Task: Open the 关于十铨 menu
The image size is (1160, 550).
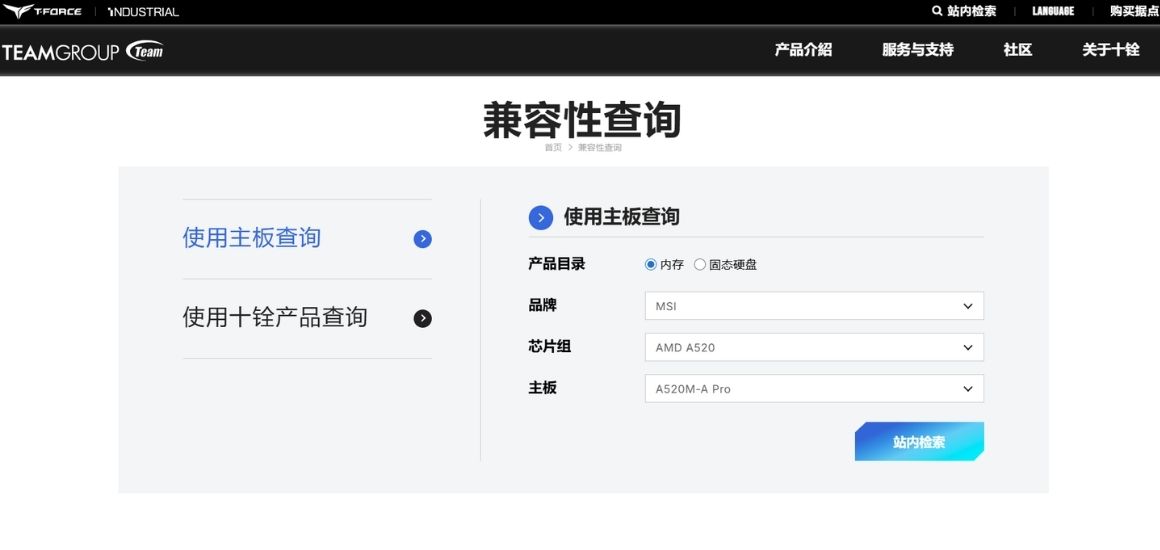Action: (1110, 50)
